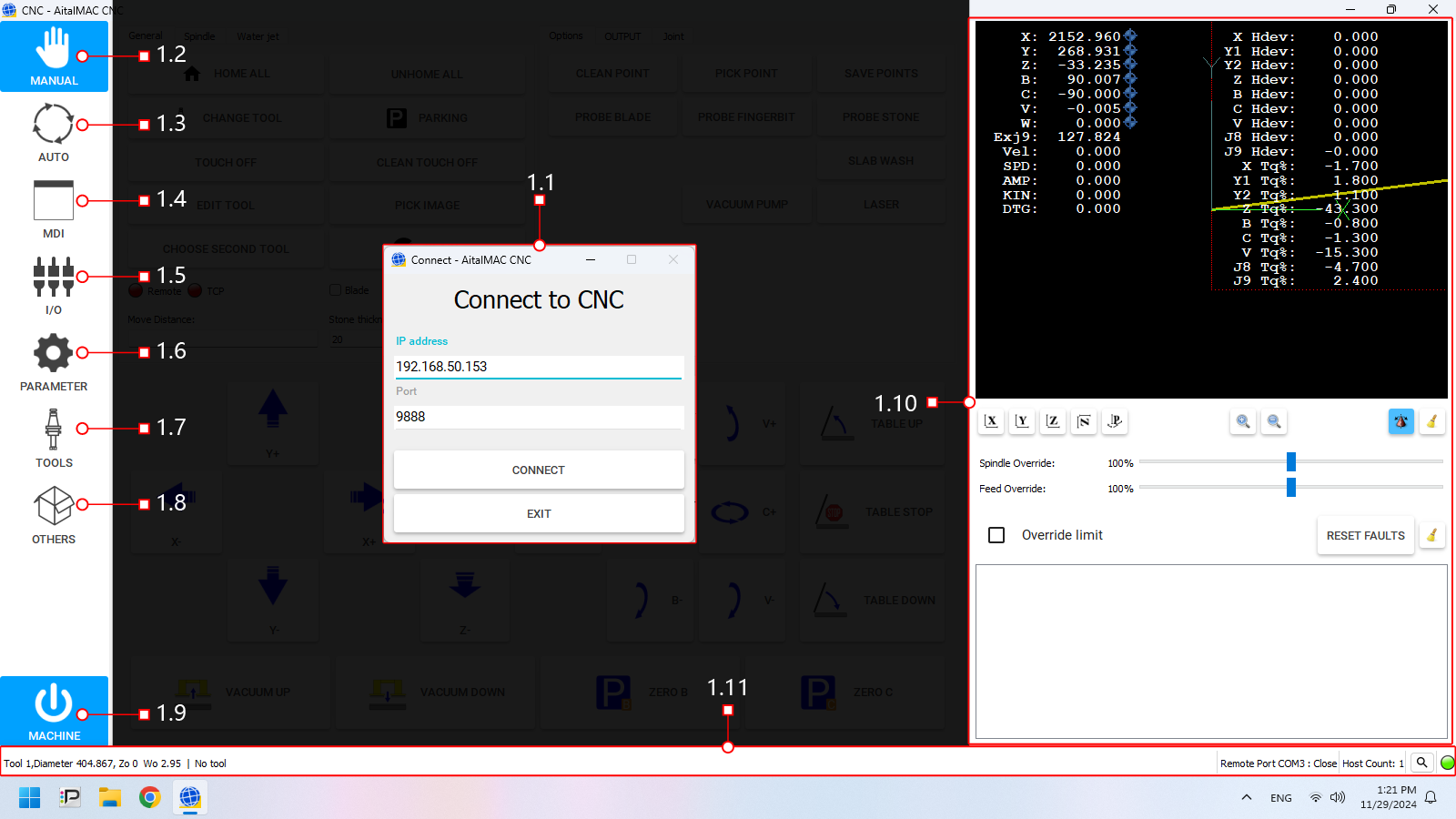Switch to AUTO mode in sidebar
The image size is (1456, 819).
coord(54,132)
